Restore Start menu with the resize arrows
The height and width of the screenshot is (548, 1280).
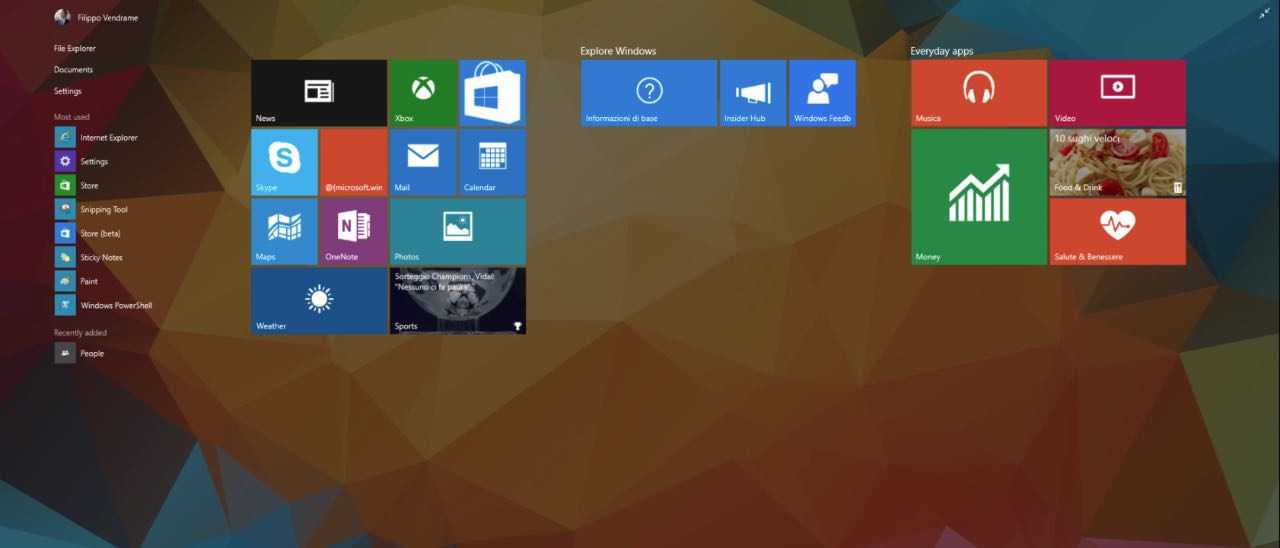[1264, 13]
